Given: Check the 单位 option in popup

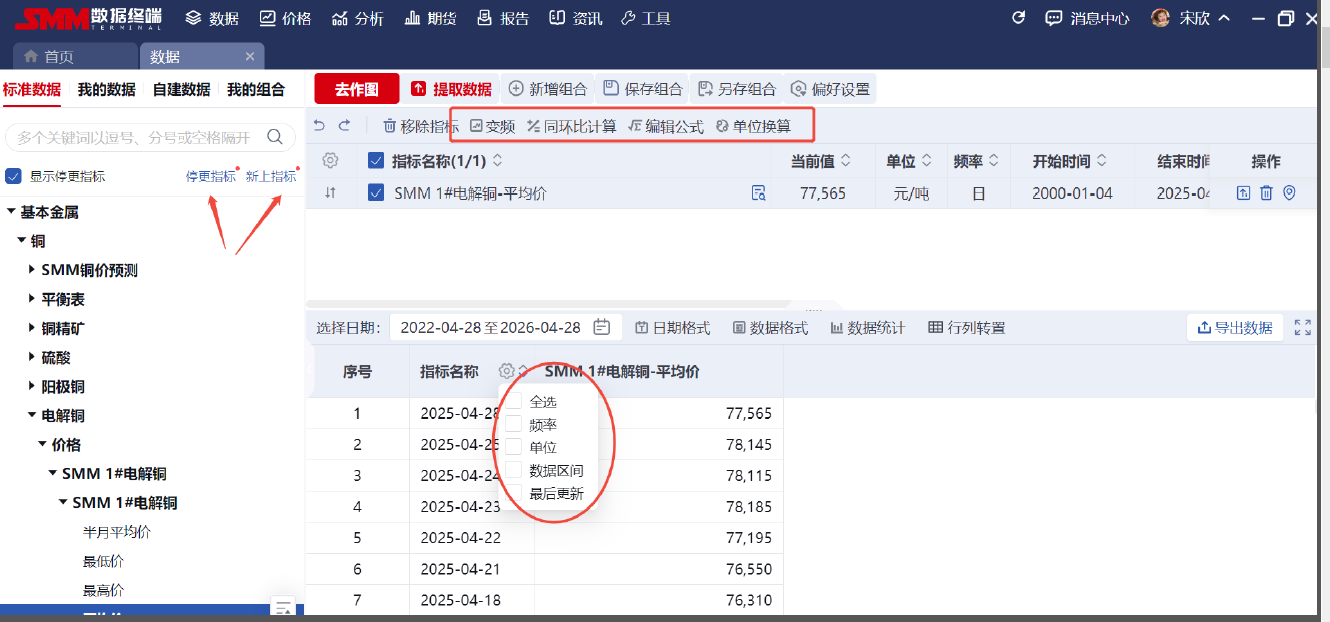Looking at the screenshot, I should click(514, 447).
